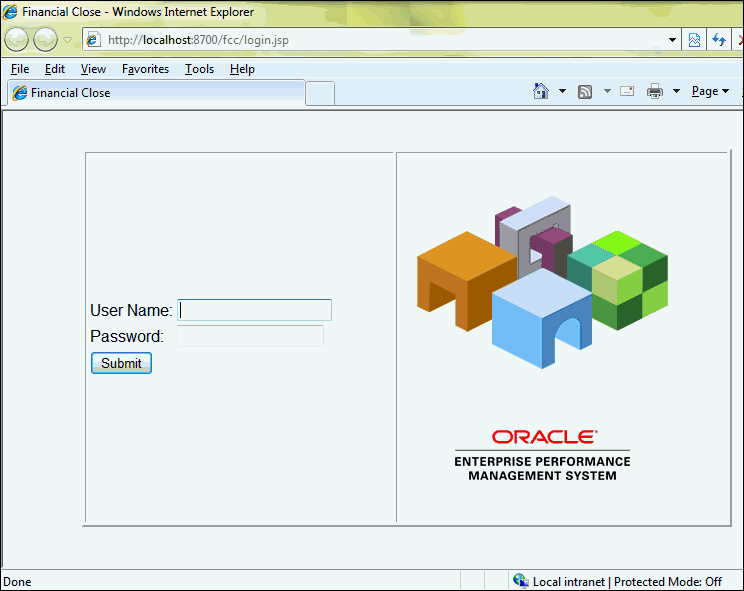The image size is (744, 591).
Task: Click the Read Mail icon
Action: 627,91
